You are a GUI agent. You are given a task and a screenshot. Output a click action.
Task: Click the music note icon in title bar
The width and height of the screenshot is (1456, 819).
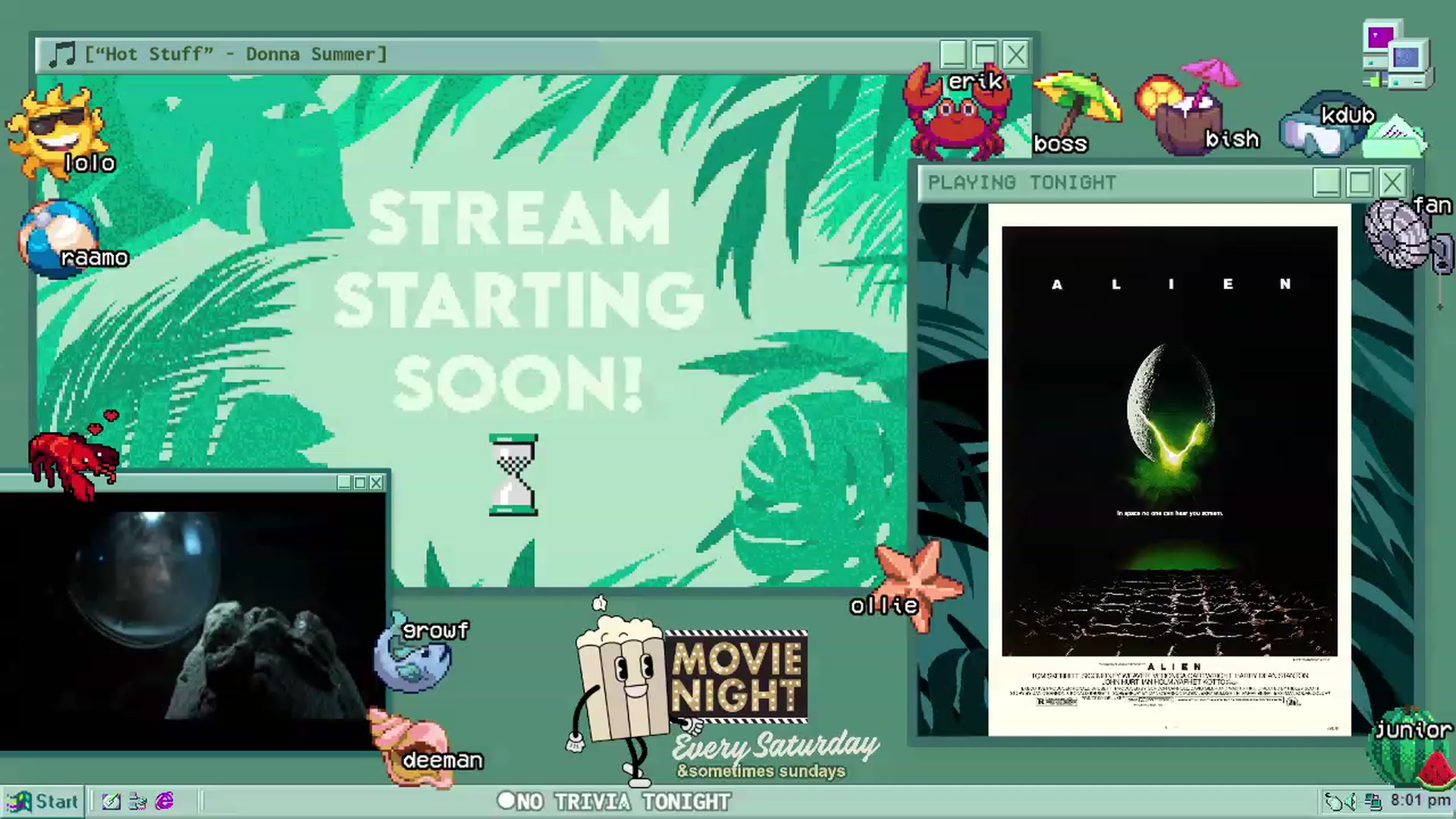pos(61,55)
